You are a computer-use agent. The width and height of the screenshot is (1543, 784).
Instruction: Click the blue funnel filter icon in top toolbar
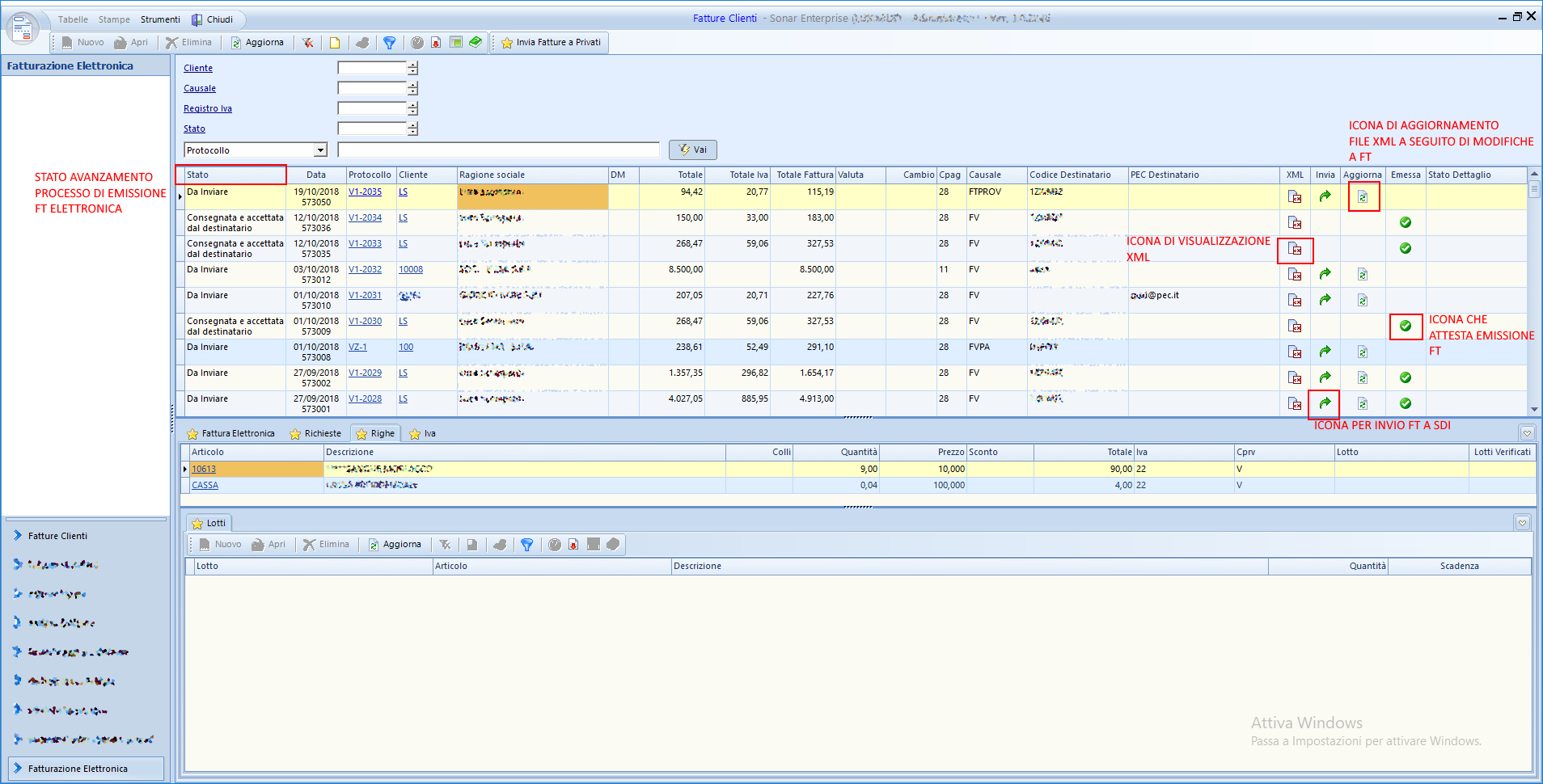tap(389, 43)
